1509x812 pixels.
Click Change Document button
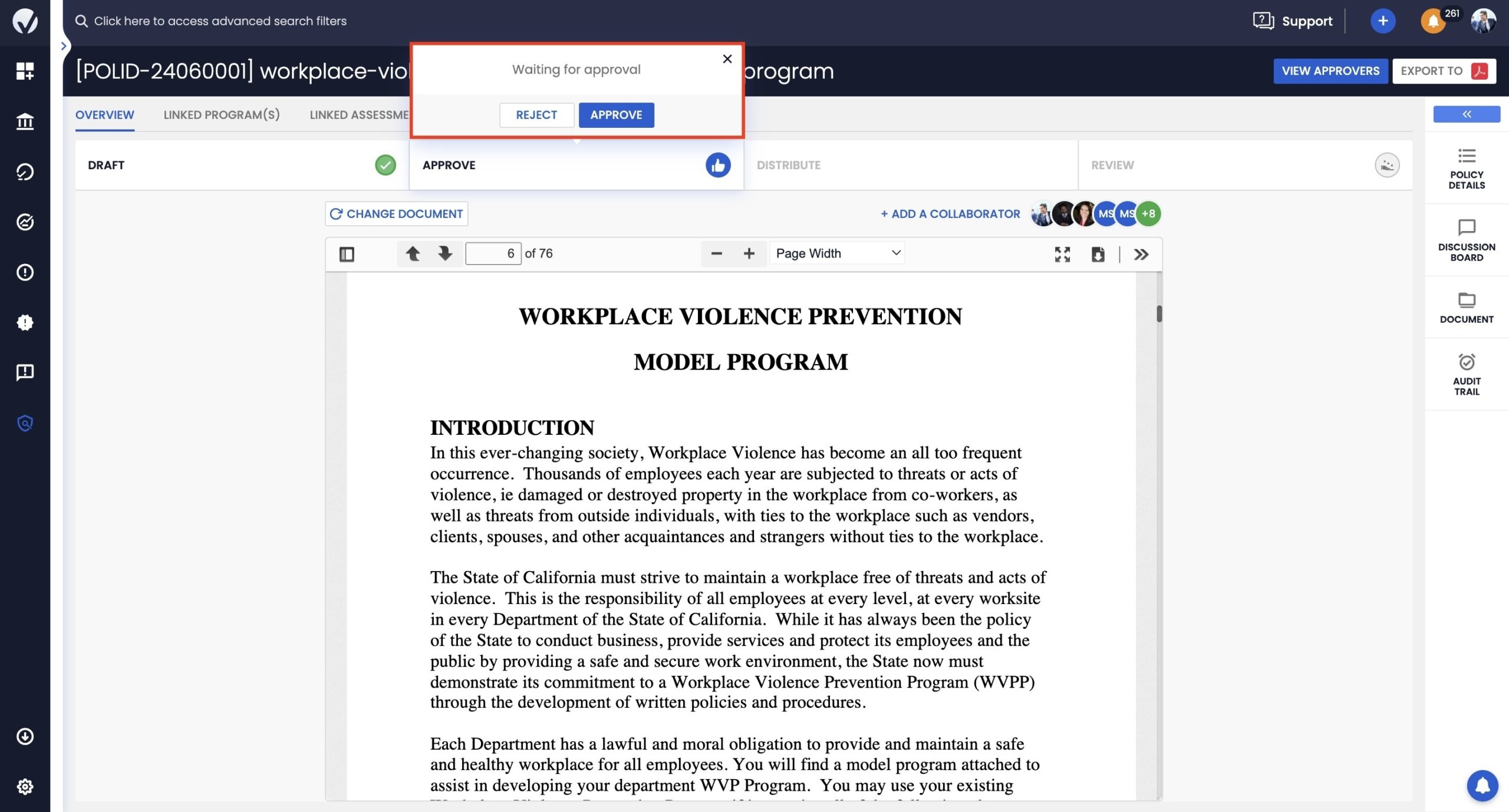(x=397, y=214)
